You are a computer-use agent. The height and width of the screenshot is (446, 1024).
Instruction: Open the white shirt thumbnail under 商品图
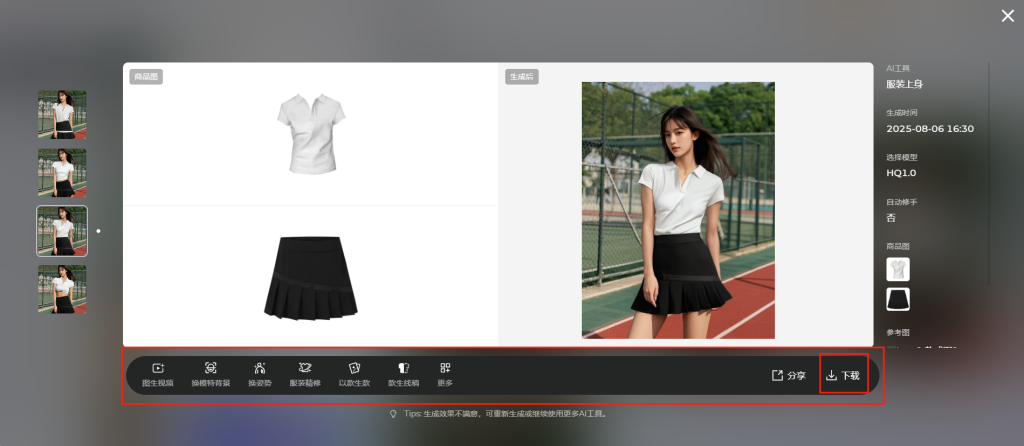(x=898, y=269)
